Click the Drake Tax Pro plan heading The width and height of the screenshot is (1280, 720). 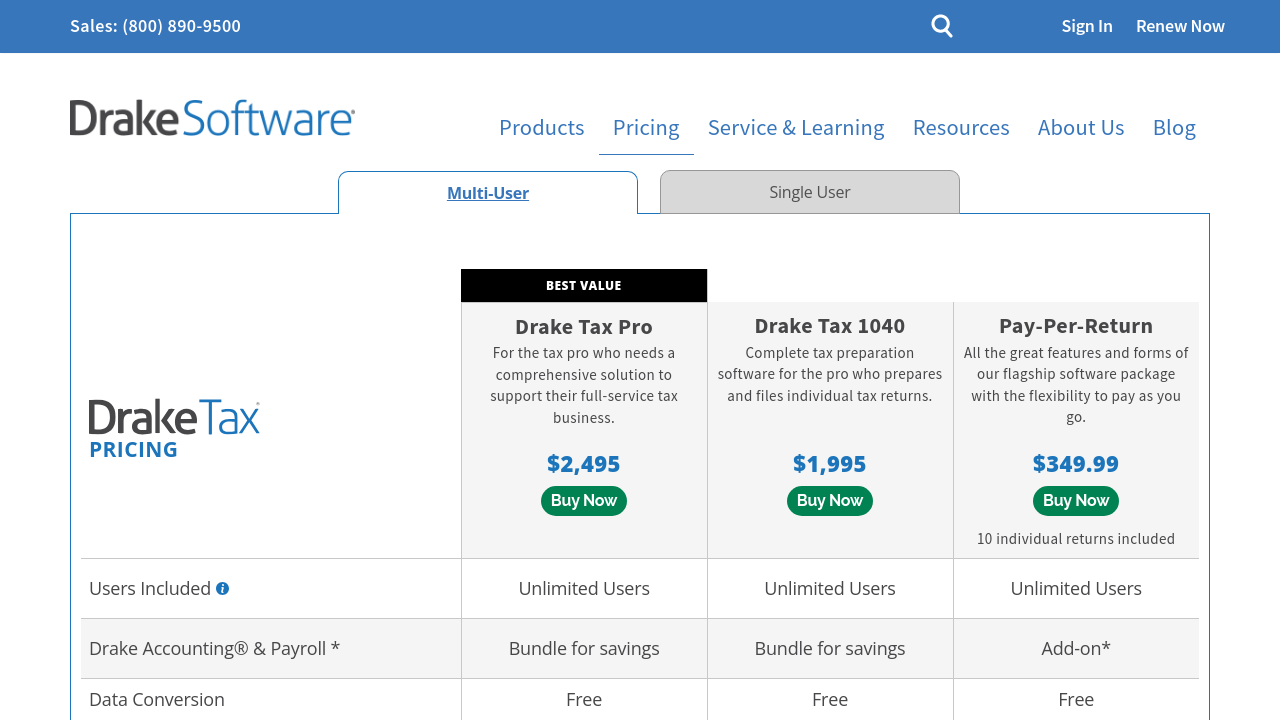point(584,327)
